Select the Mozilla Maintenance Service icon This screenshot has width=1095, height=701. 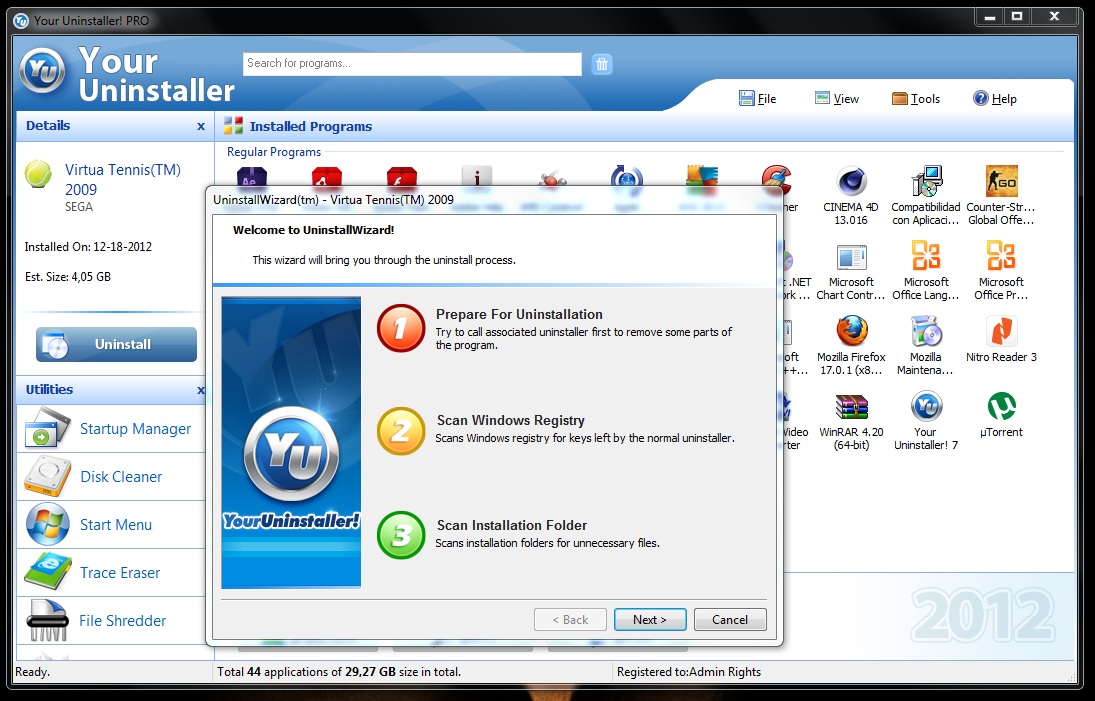click(926, 331)
